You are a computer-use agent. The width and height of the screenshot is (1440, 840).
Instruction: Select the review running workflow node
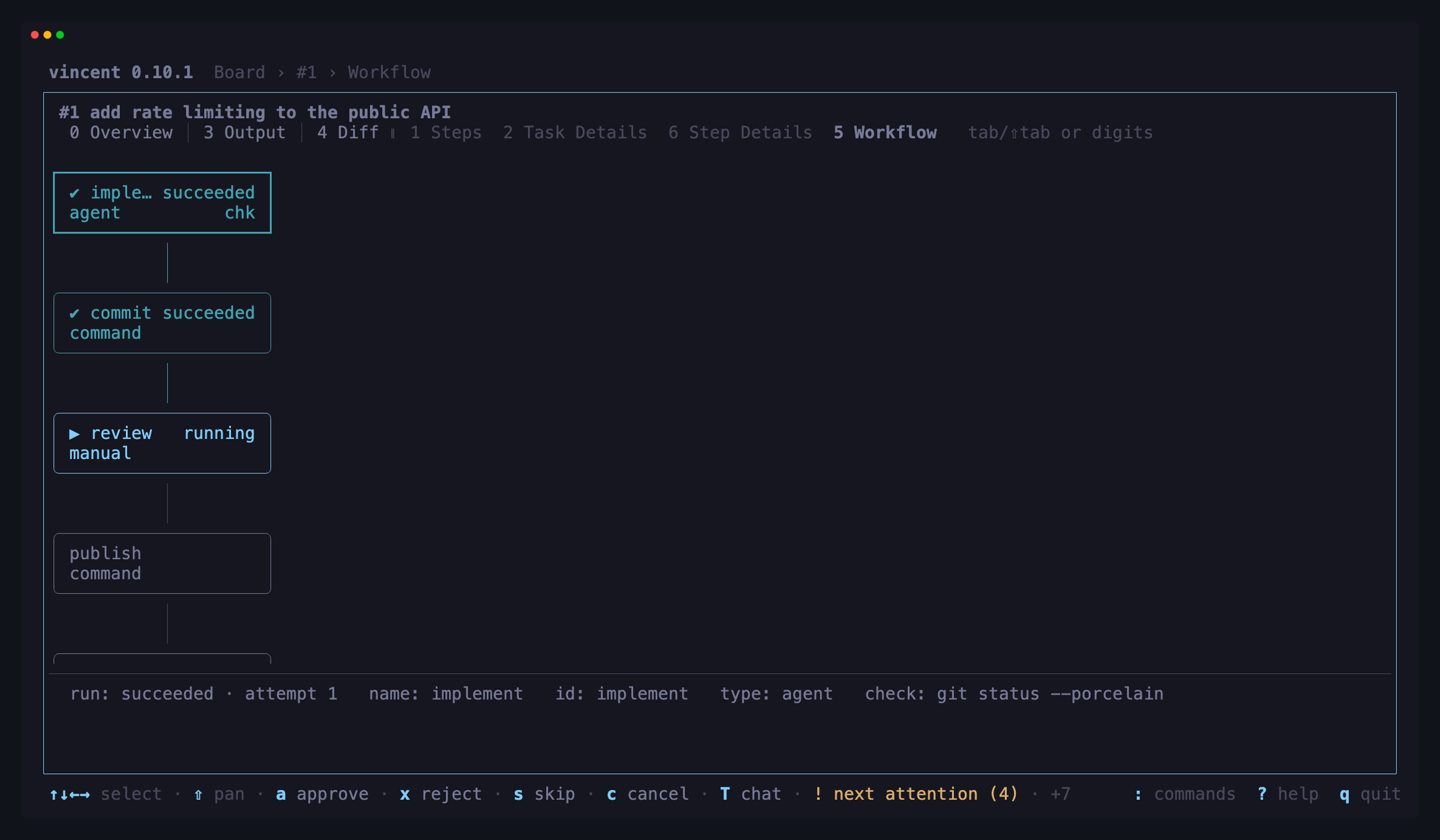[162, 443]
